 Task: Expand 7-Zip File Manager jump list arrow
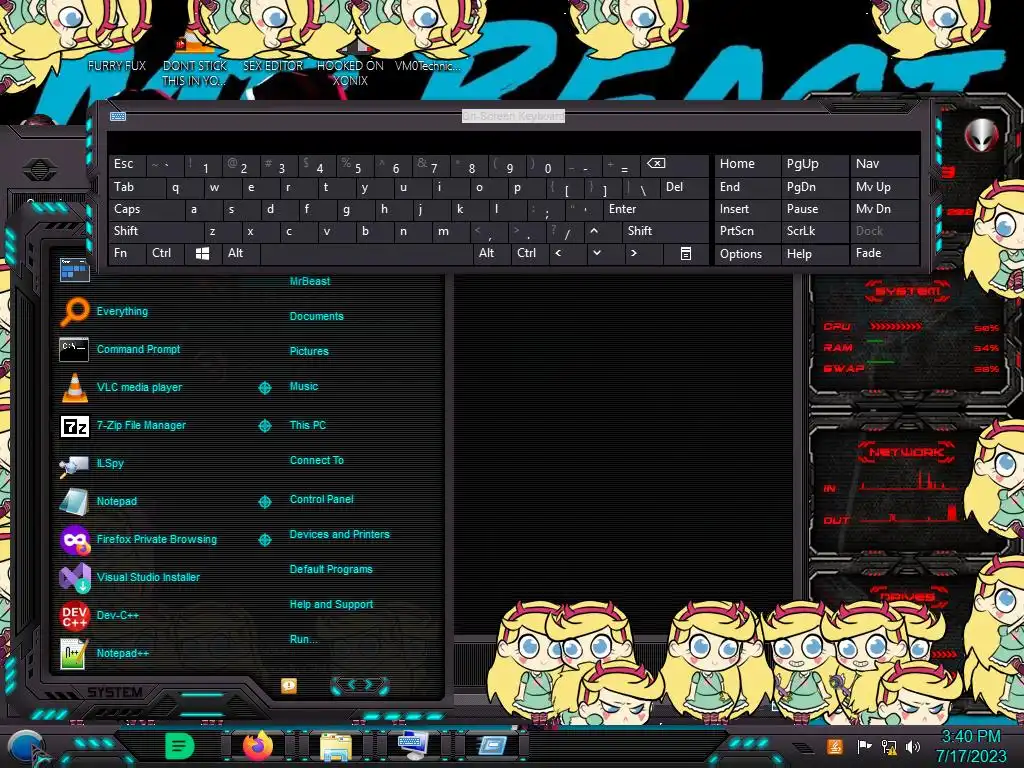[264, 426]
